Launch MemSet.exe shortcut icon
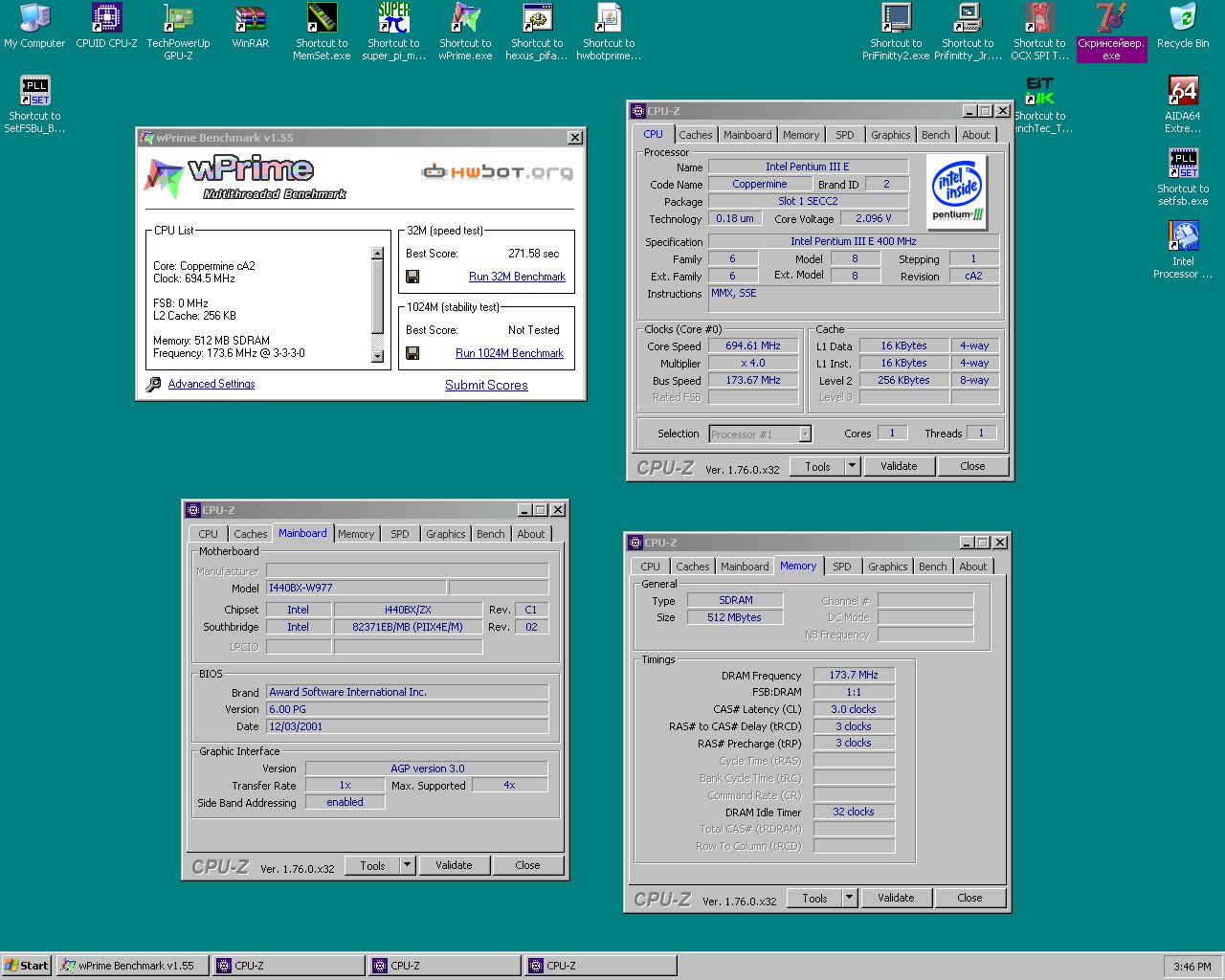 (322, 33)
